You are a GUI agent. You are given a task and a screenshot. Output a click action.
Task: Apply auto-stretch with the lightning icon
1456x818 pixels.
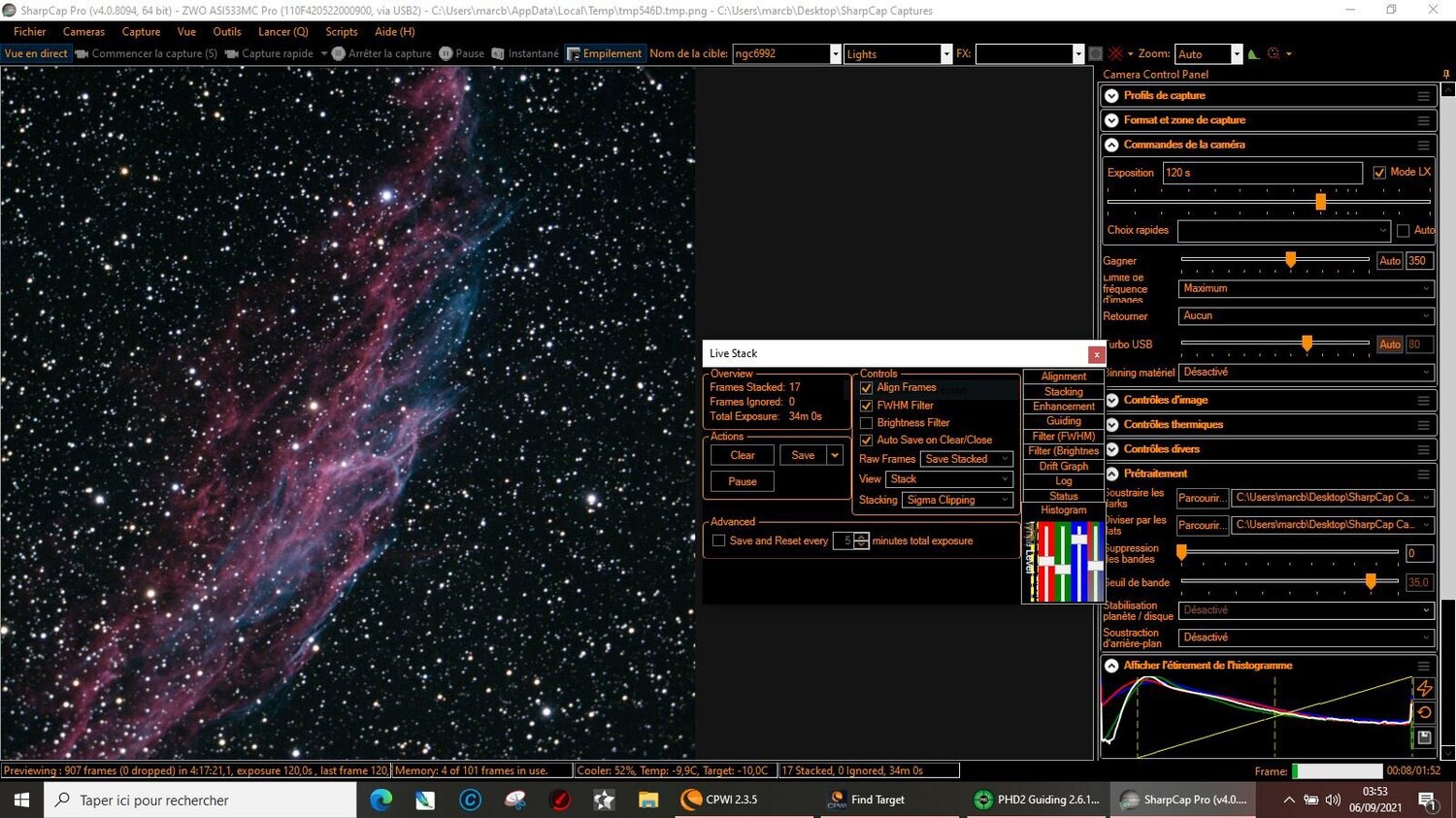pyautogui.click(x=1425, y=688)
